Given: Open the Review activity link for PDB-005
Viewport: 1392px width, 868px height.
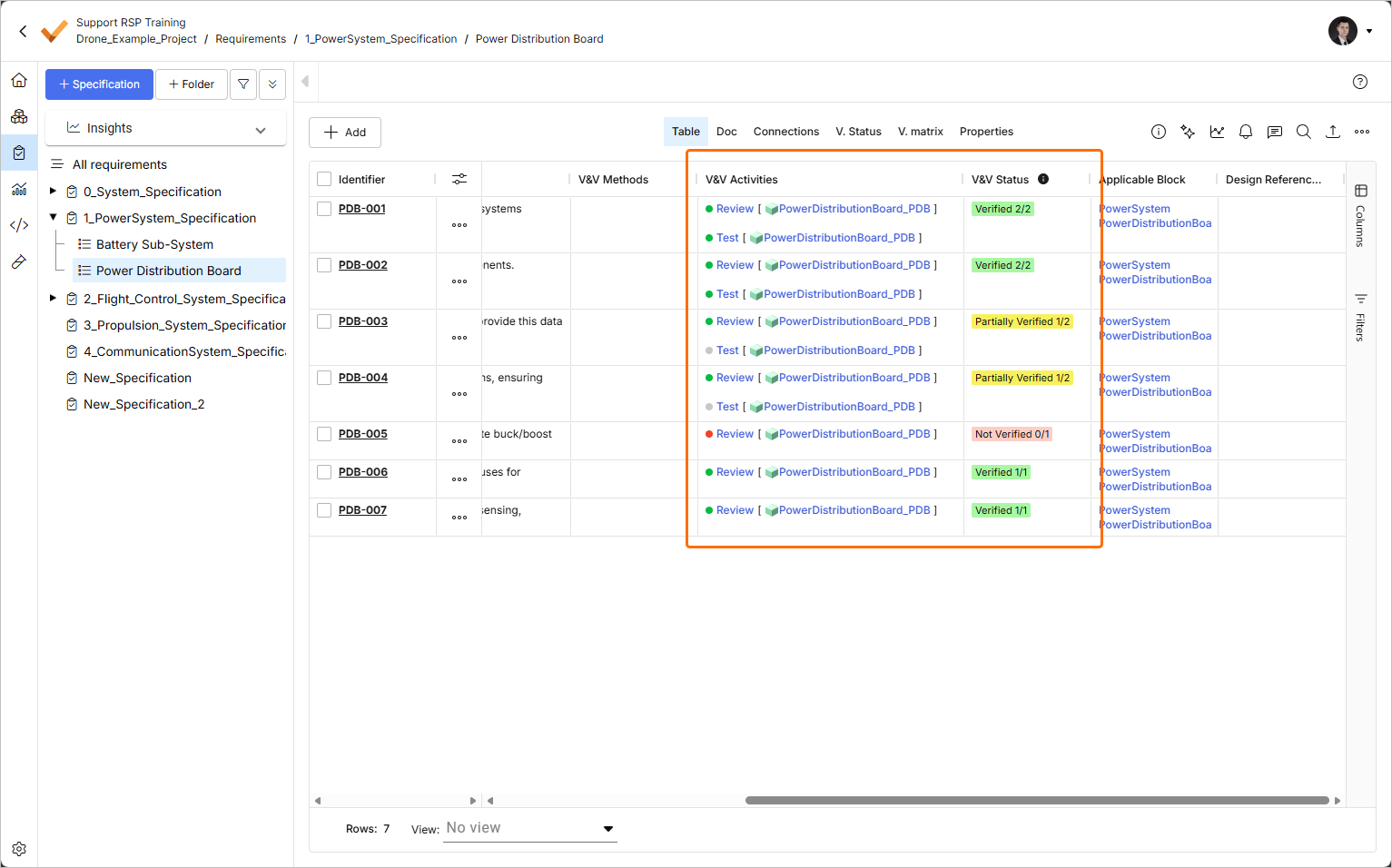Looking at the screenshot, I should (735, 434).
